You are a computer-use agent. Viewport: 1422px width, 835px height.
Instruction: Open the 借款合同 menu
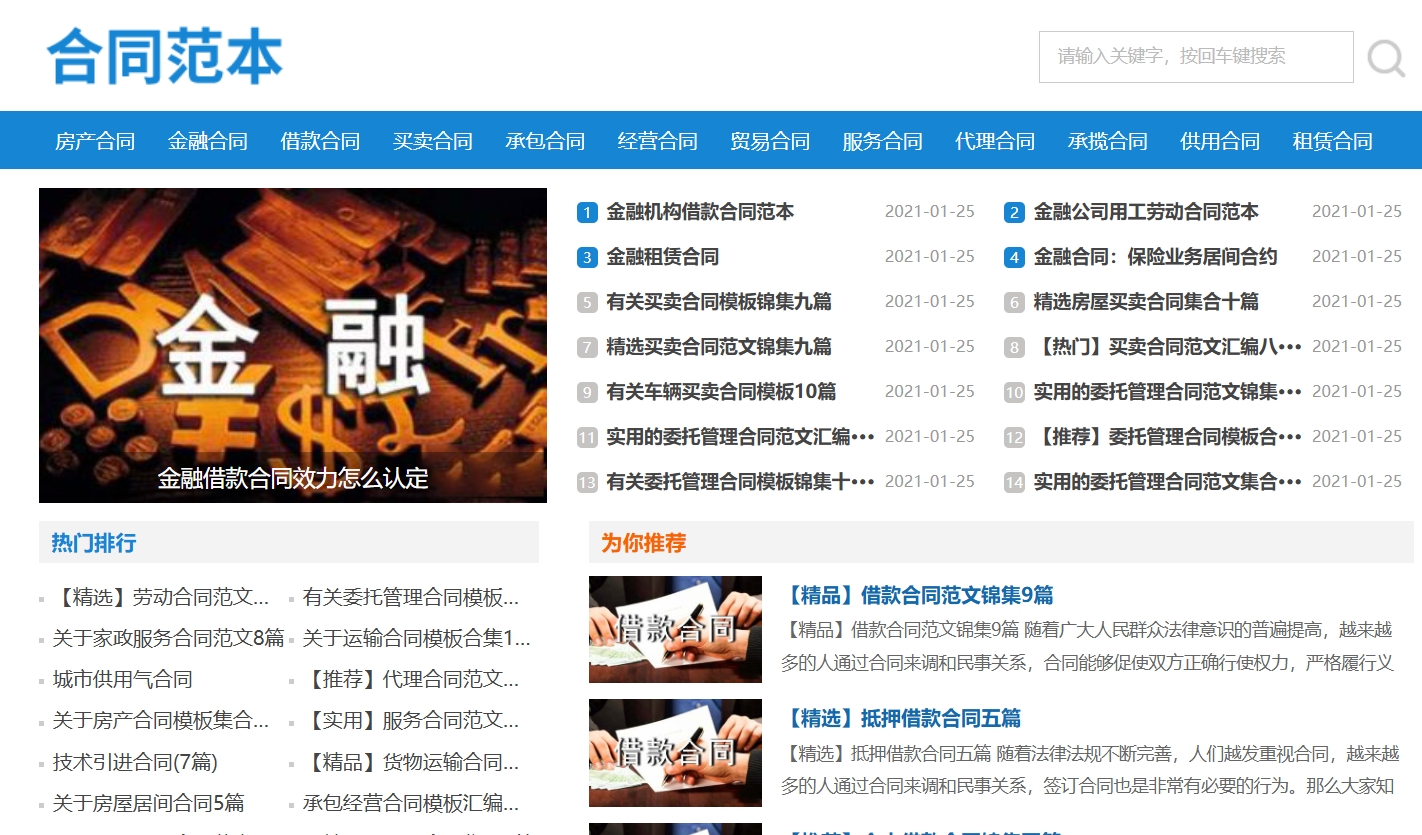click(320, 141)
